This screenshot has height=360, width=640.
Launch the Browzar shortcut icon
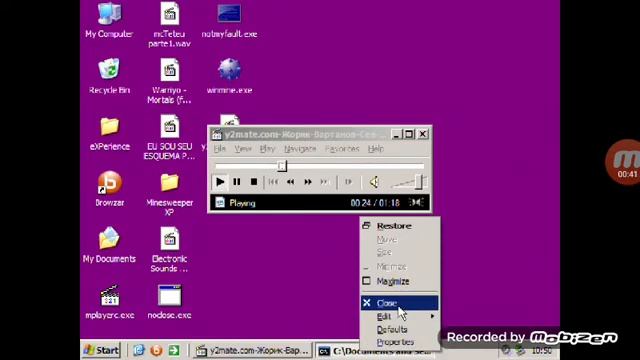(109, 189)
